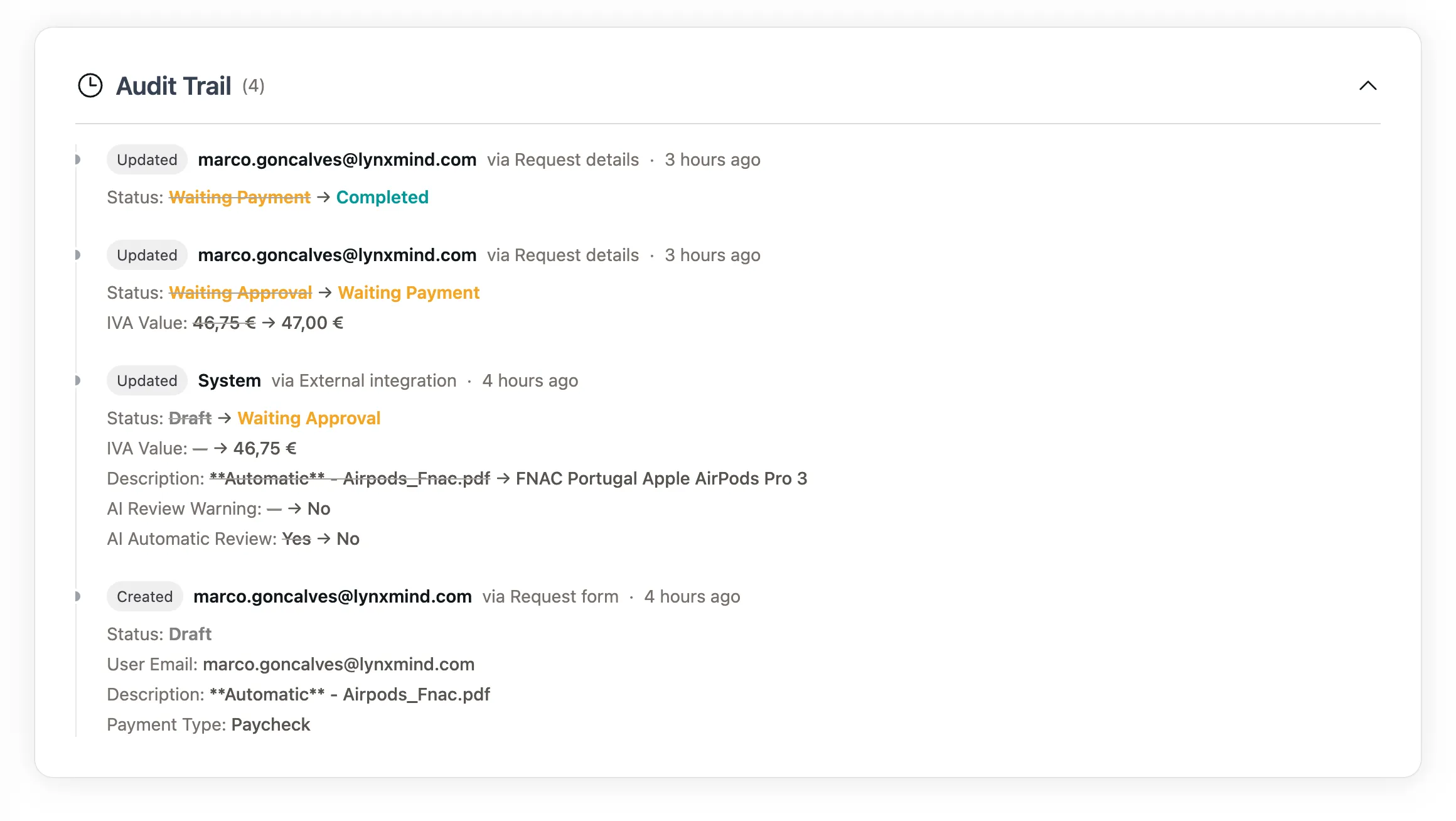Click the Audit Trail clock icon
Viewport: 1456px width, 821px height.
90,86
